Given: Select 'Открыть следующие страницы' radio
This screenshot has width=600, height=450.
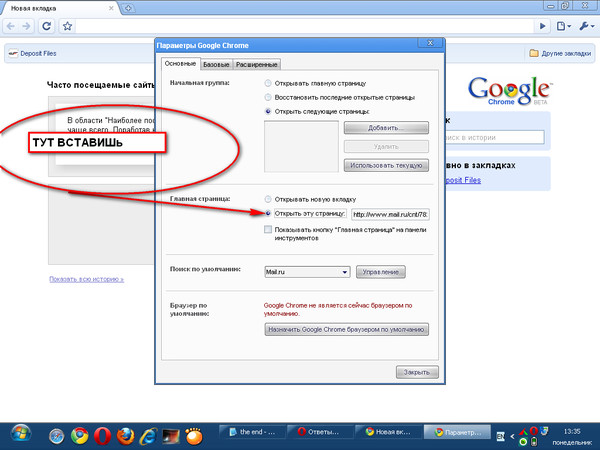Looking at the screenshot, I should pos(268,111).
